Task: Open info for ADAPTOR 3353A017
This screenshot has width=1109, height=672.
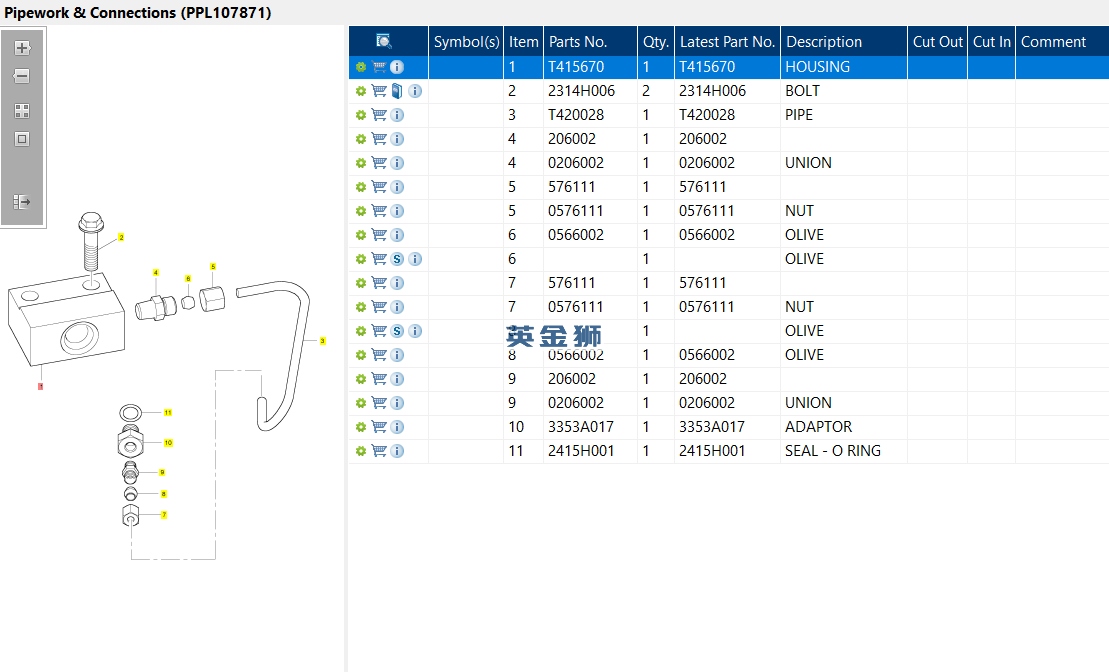Action: point(397,427)
